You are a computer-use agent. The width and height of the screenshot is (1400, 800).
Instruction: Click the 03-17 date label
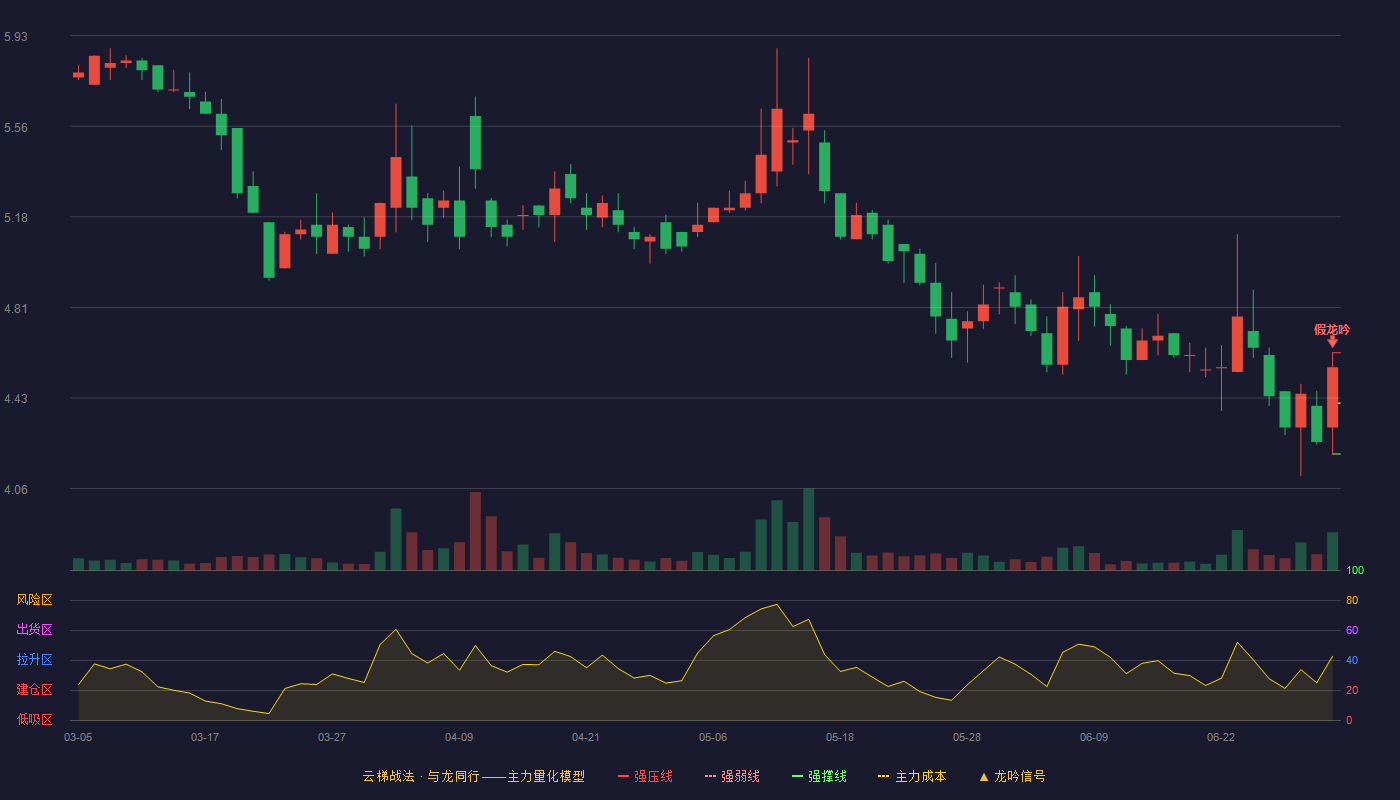click(205, 737)
